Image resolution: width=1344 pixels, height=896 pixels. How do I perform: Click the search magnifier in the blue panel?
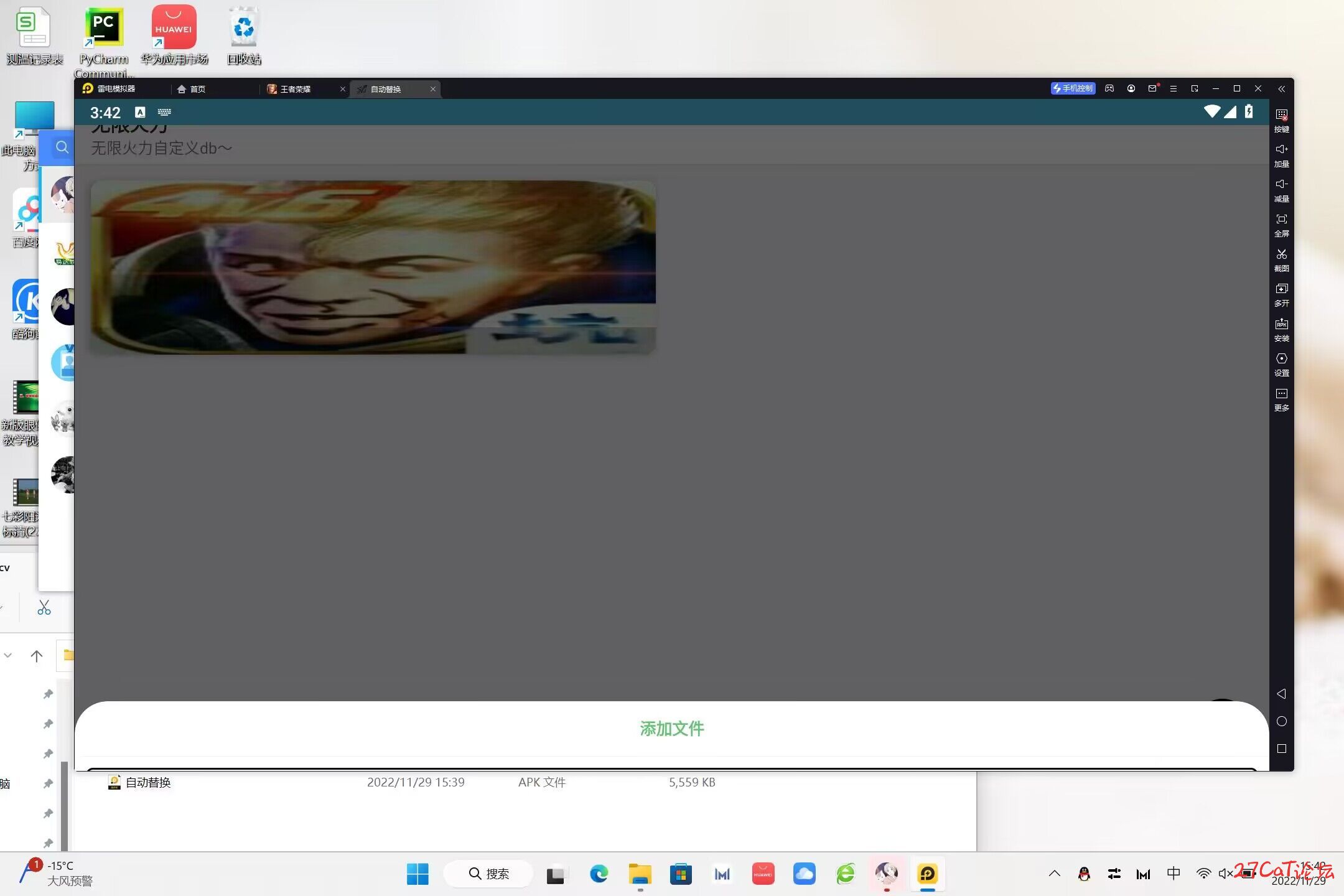[x=62, y=147]
